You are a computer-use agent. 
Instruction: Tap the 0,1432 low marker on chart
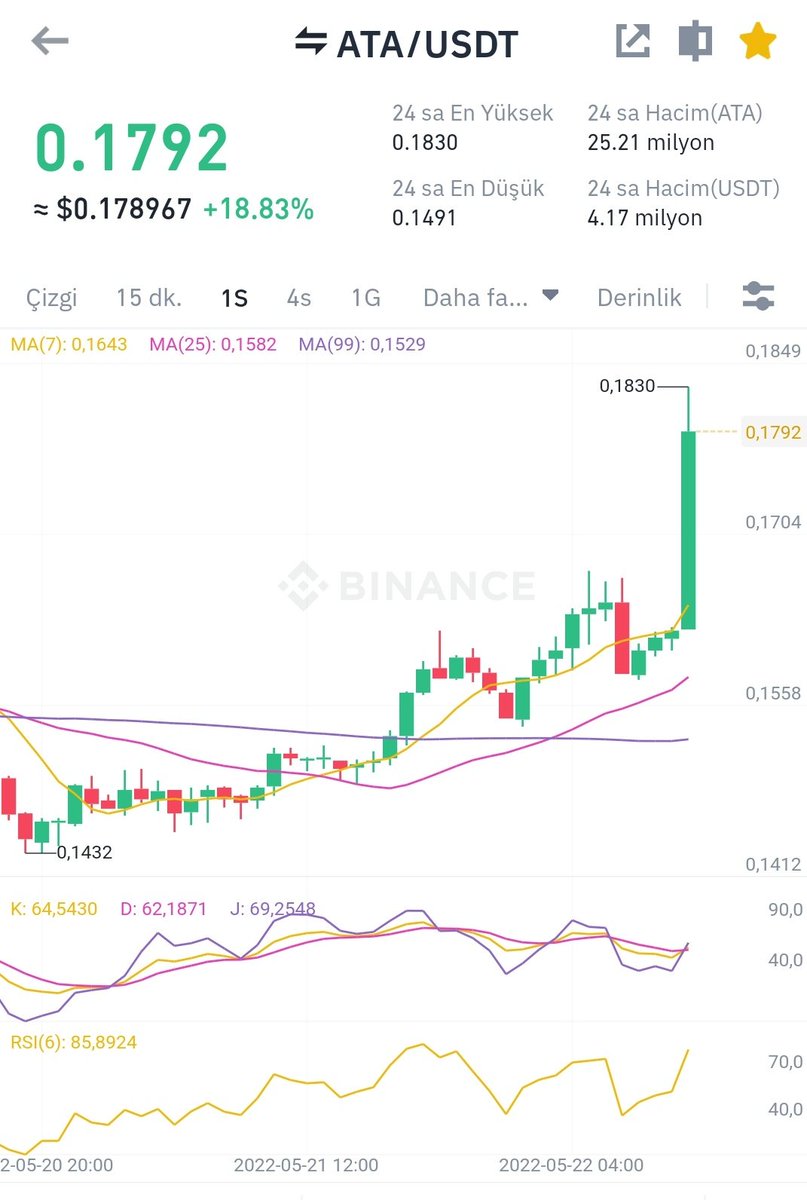[84, 853]
